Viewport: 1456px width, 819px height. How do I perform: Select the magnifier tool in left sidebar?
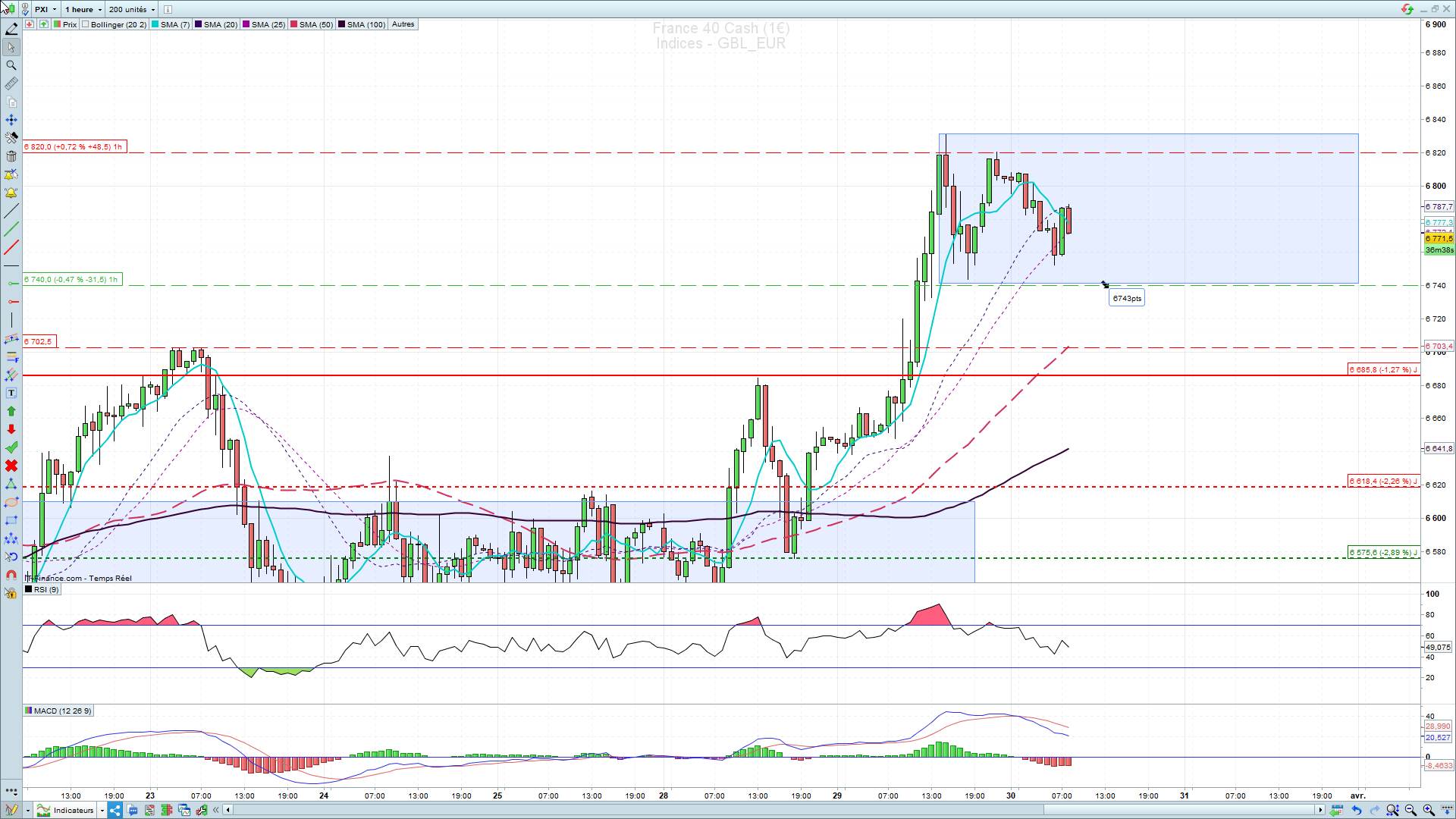pos(11,65)
